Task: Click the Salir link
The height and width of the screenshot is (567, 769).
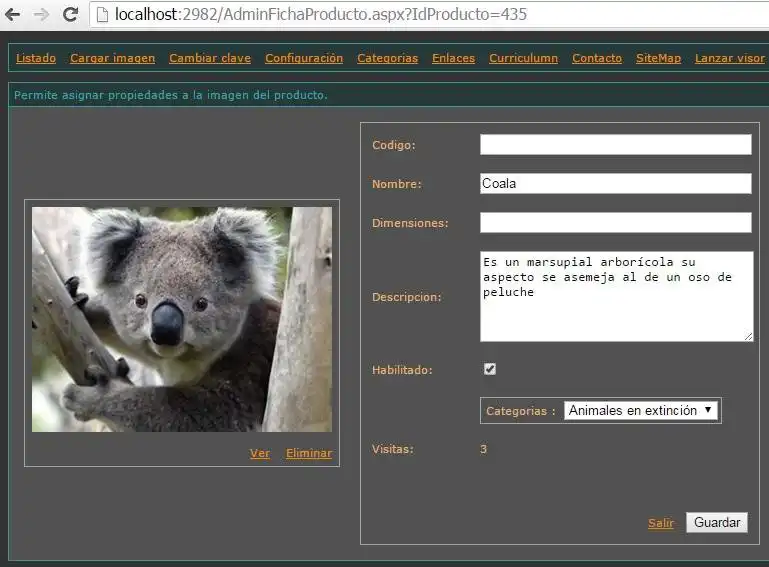Action: [x=661, y=523]
